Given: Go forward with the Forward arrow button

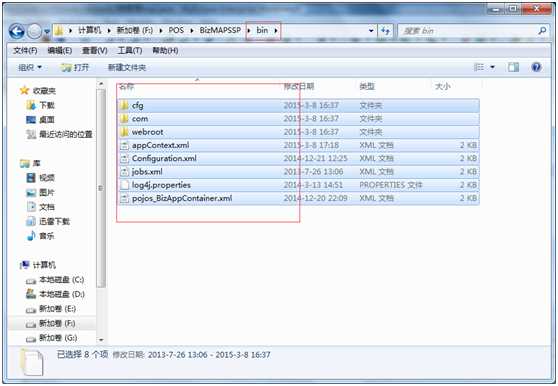Looking at the screenshot, I should coord(35,32).
